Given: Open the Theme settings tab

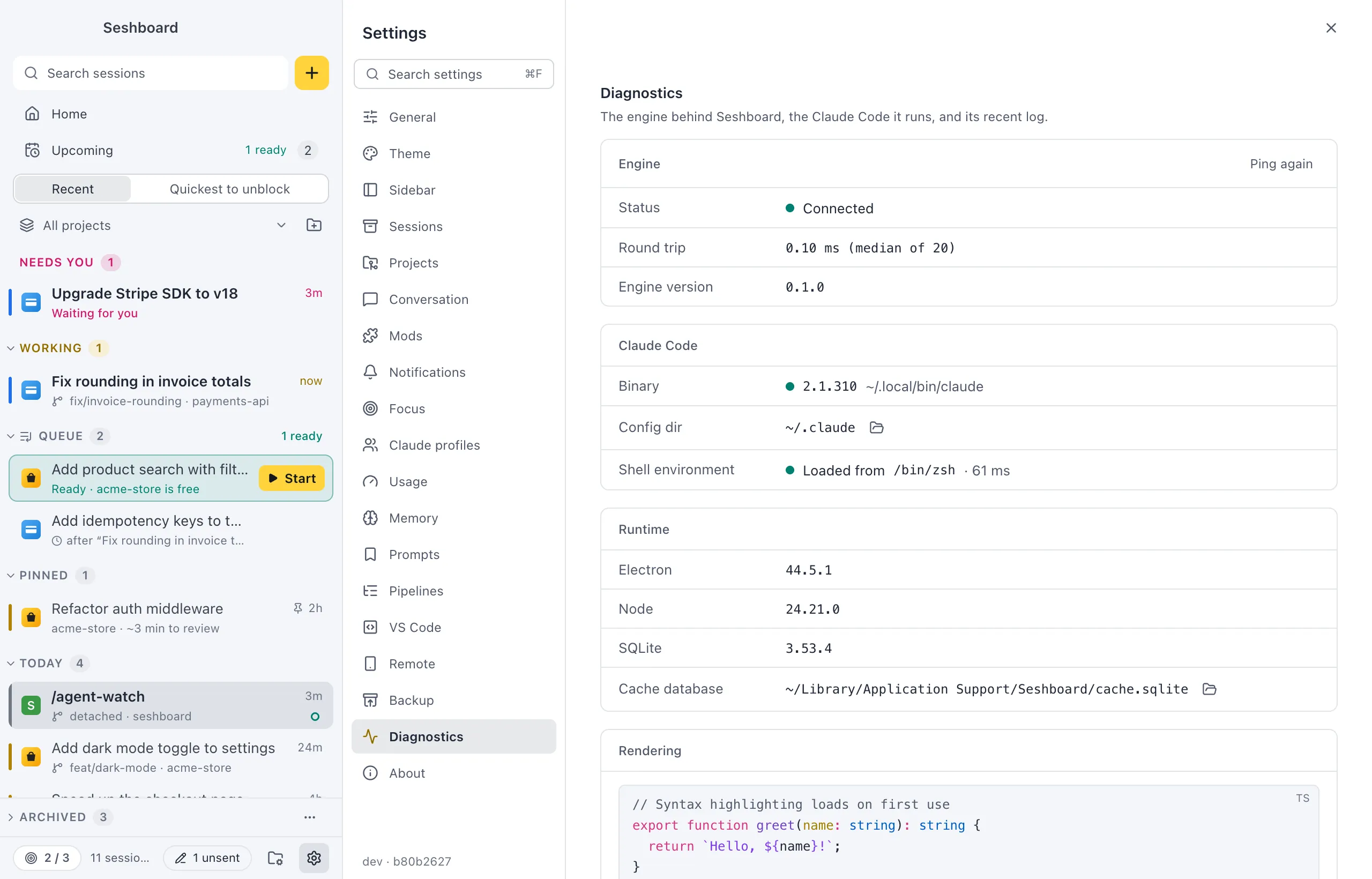Looking at the screenshot, I should (x=454, y=153).
